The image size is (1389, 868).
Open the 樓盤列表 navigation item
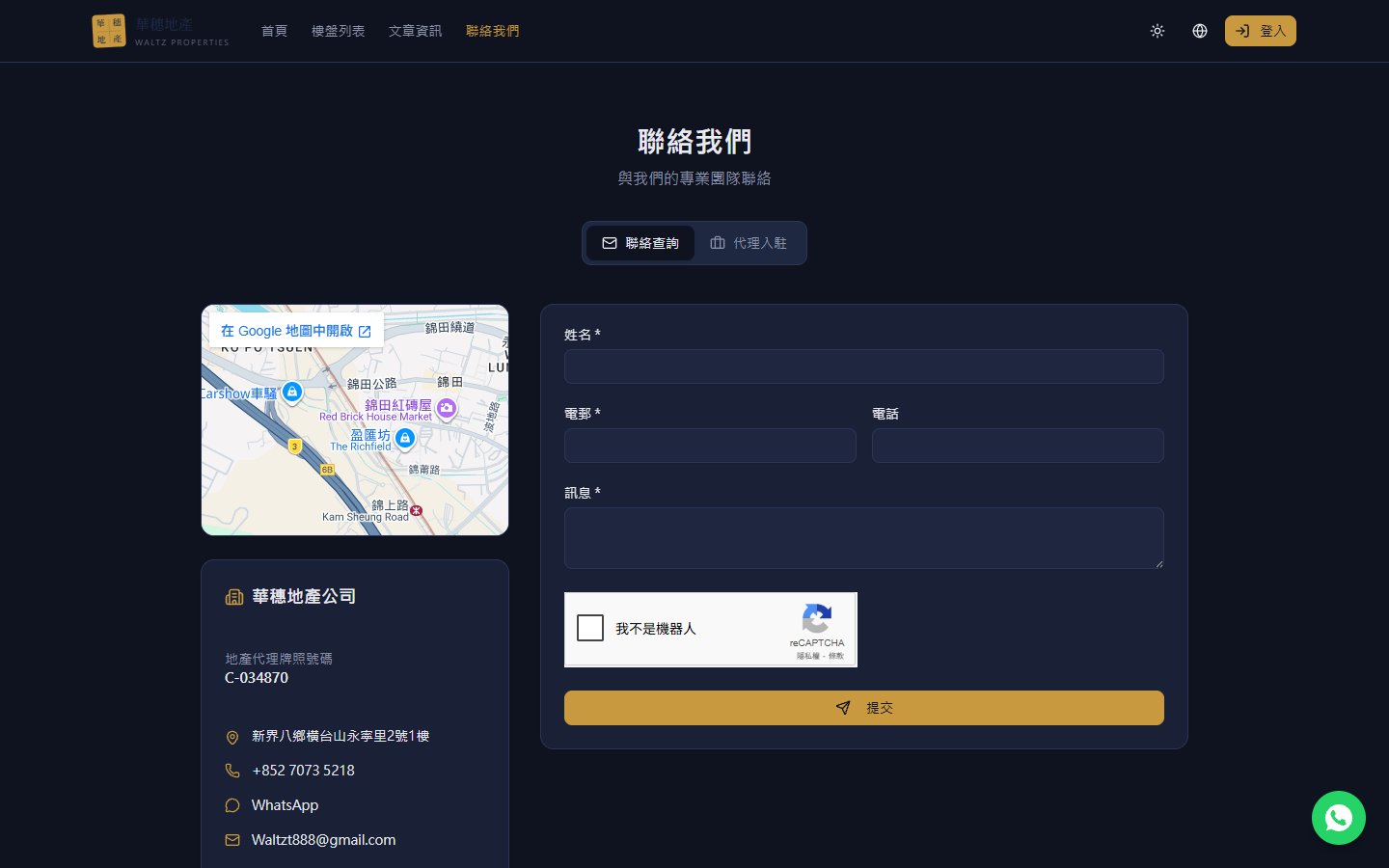[x=338, y=31]
